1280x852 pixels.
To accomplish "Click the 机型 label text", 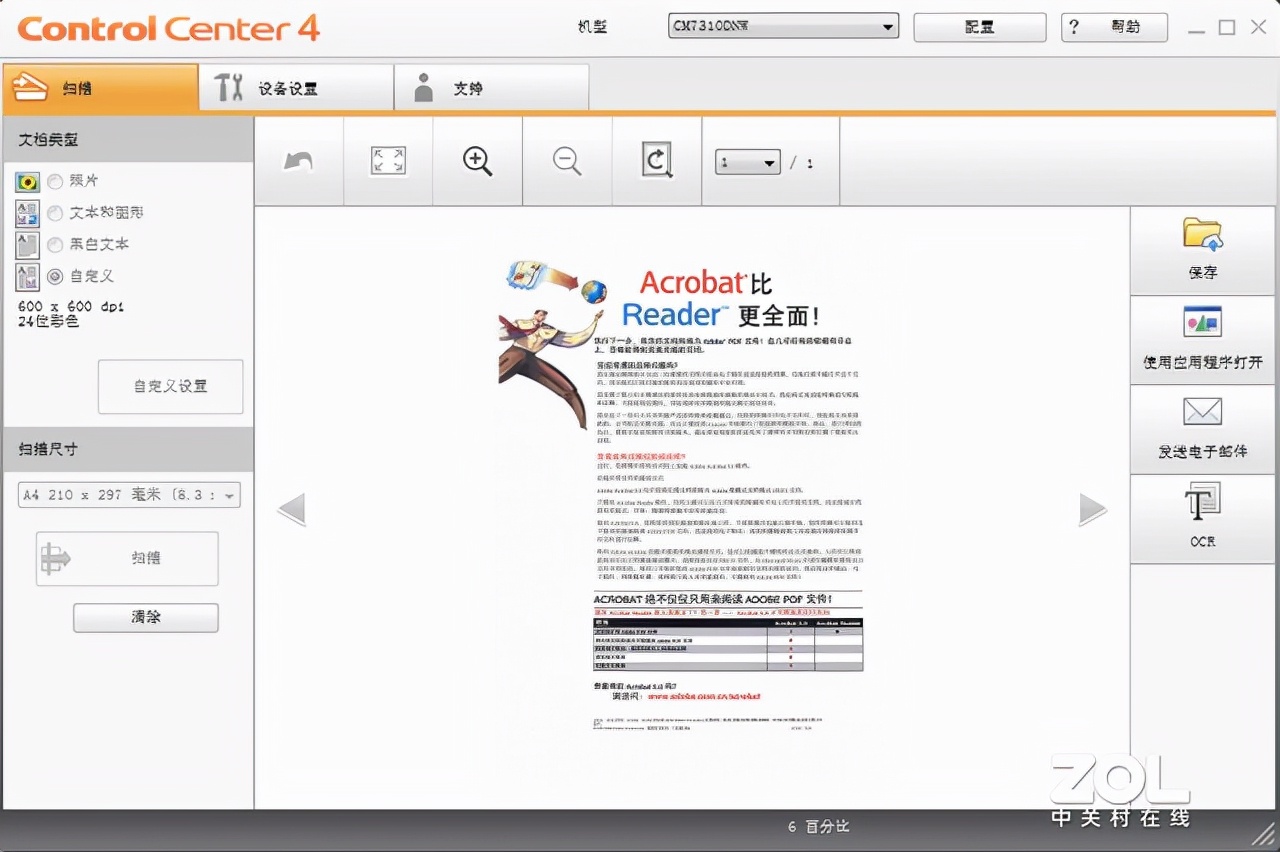I will [592, 27].
